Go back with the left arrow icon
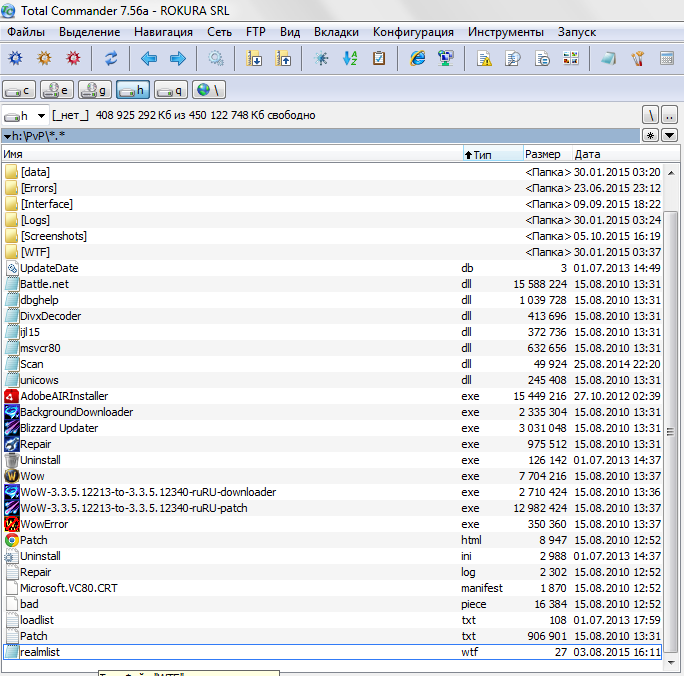The height and width of the screenshot is (676, 684). click(x=149, y=58)
